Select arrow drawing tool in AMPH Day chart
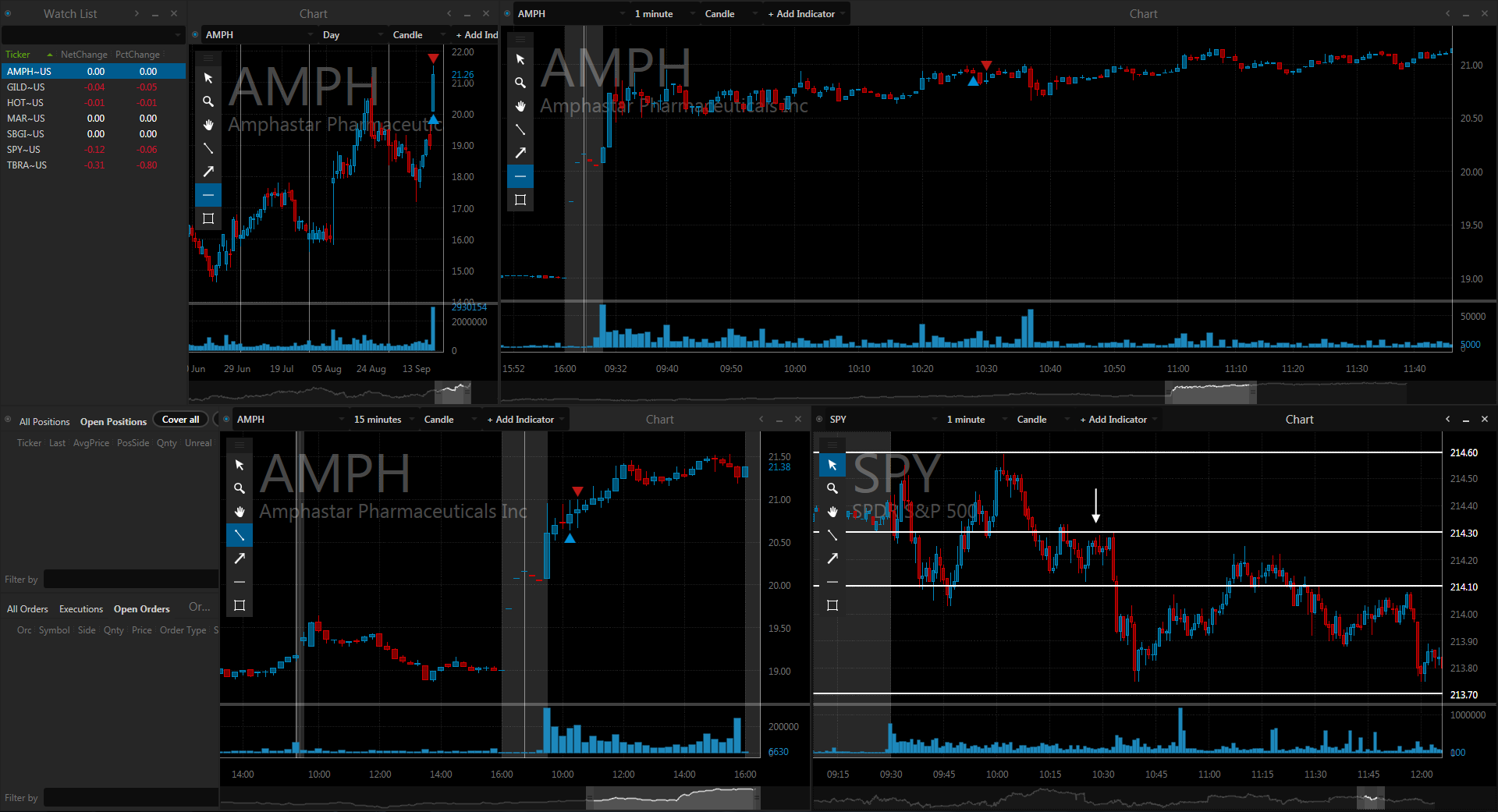Viewport: 1498px width, 812px height. click(208, 172)
